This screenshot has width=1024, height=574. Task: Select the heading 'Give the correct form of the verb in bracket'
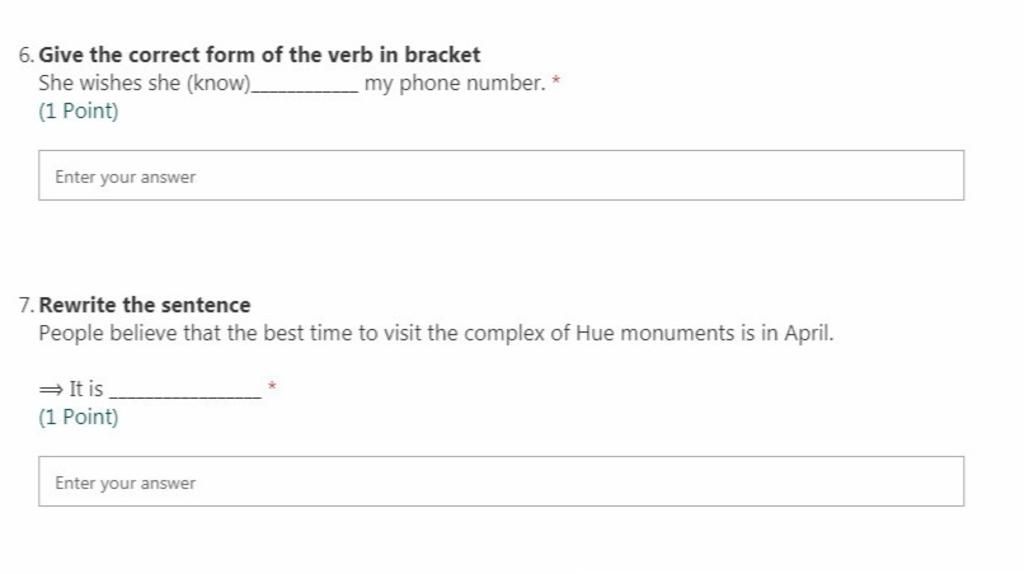tap(259, 55)
